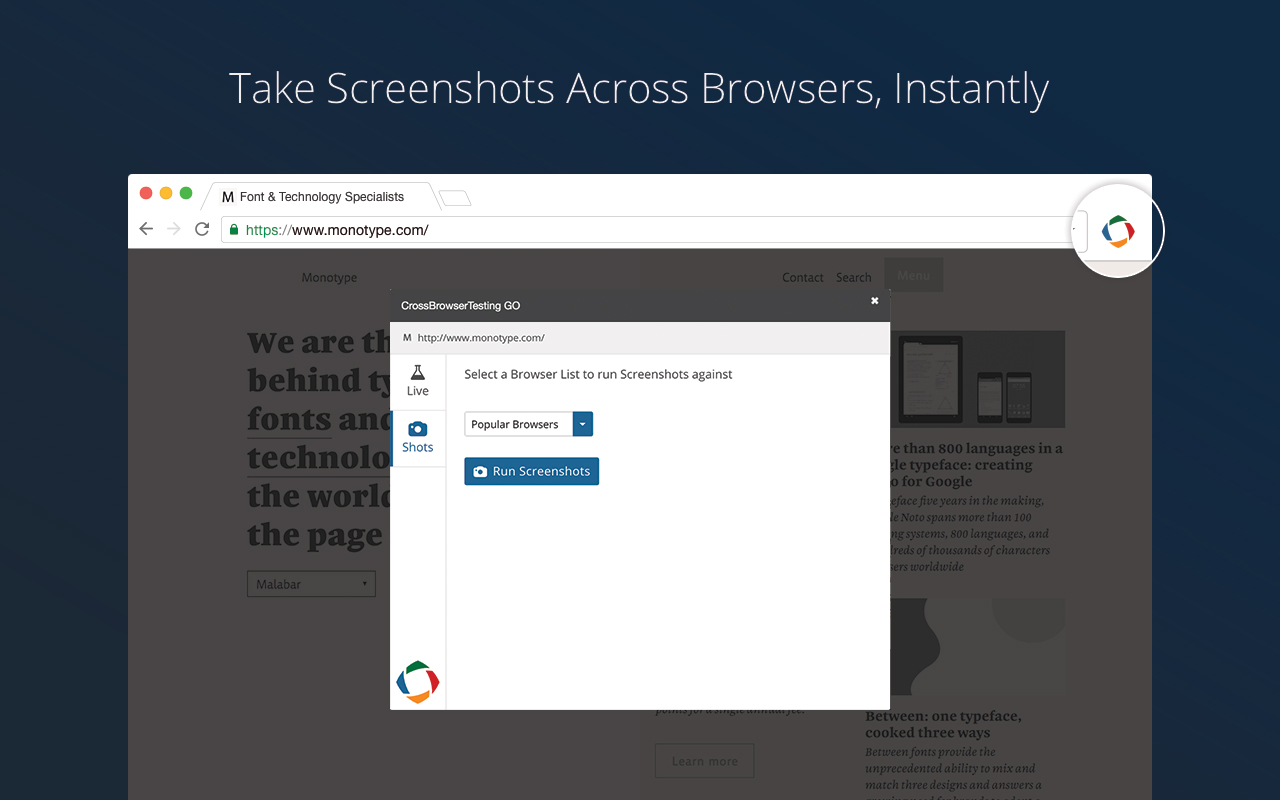The height and width of the screenshot is (800, 1280).
Task: Open the Live tab with flask icon
Action: pos(418,381)
